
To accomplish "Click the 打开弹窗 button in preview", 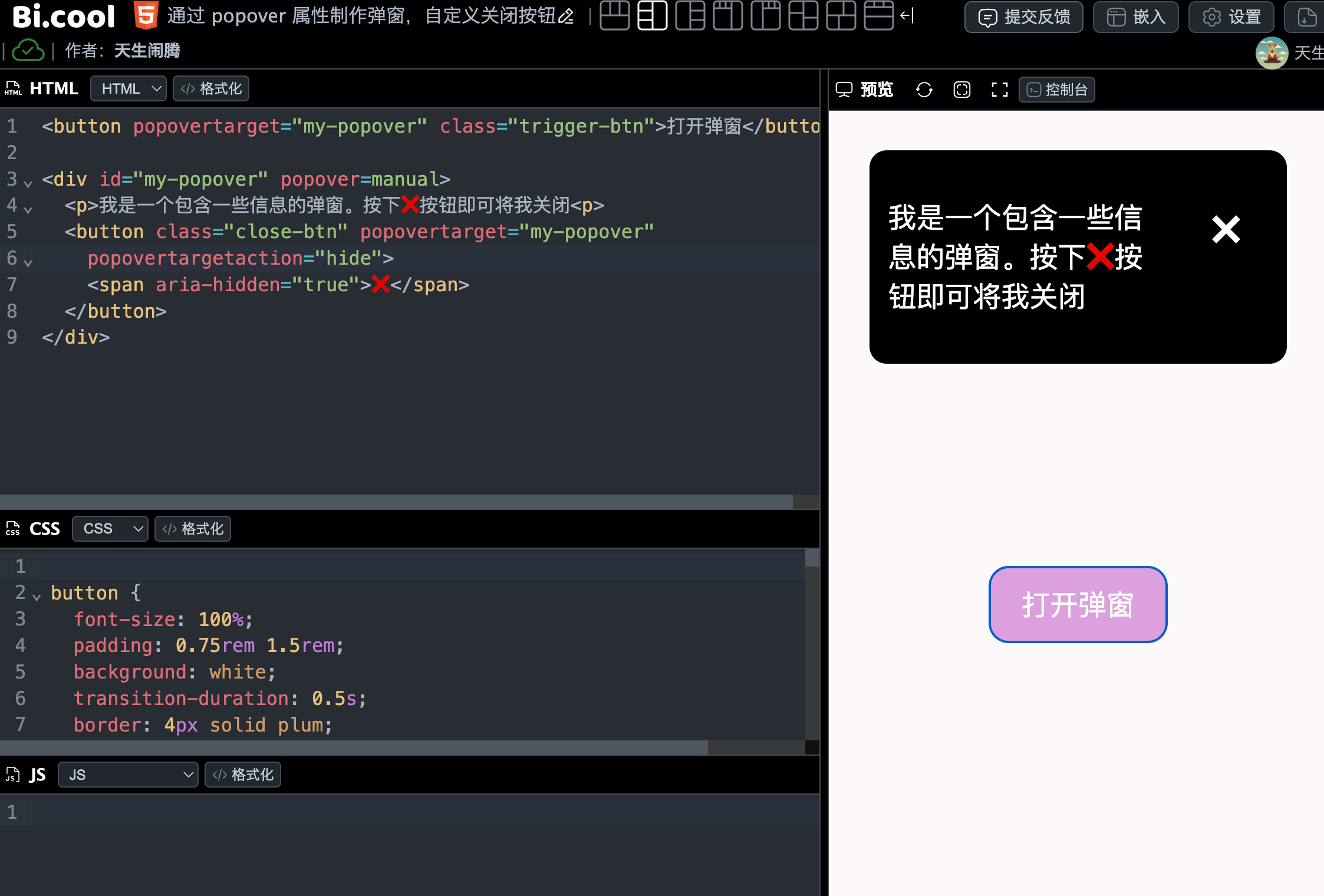I will coord(1078,605).
